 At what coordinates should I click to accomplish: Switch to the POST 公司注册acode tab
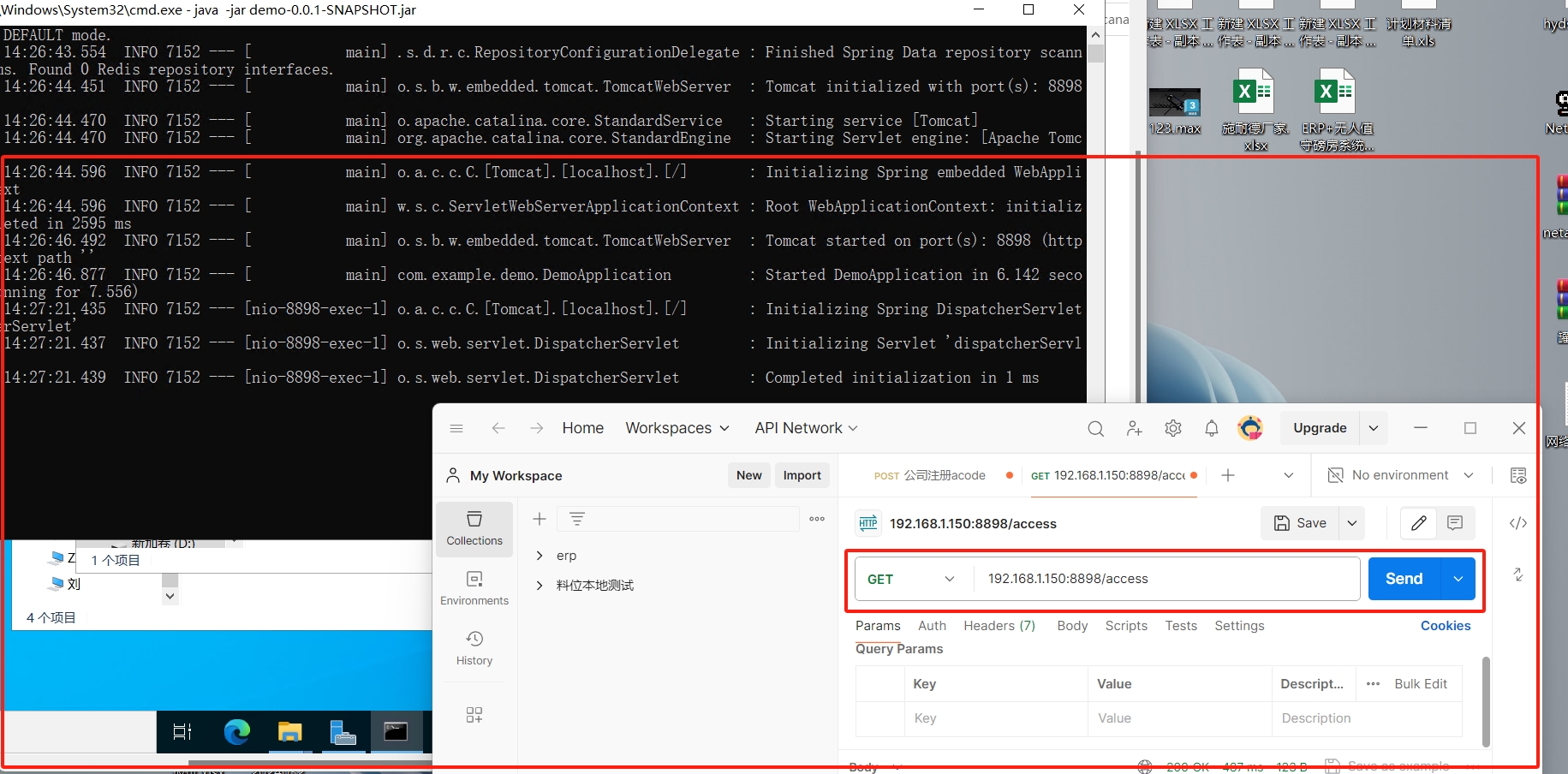pos(930,475)
